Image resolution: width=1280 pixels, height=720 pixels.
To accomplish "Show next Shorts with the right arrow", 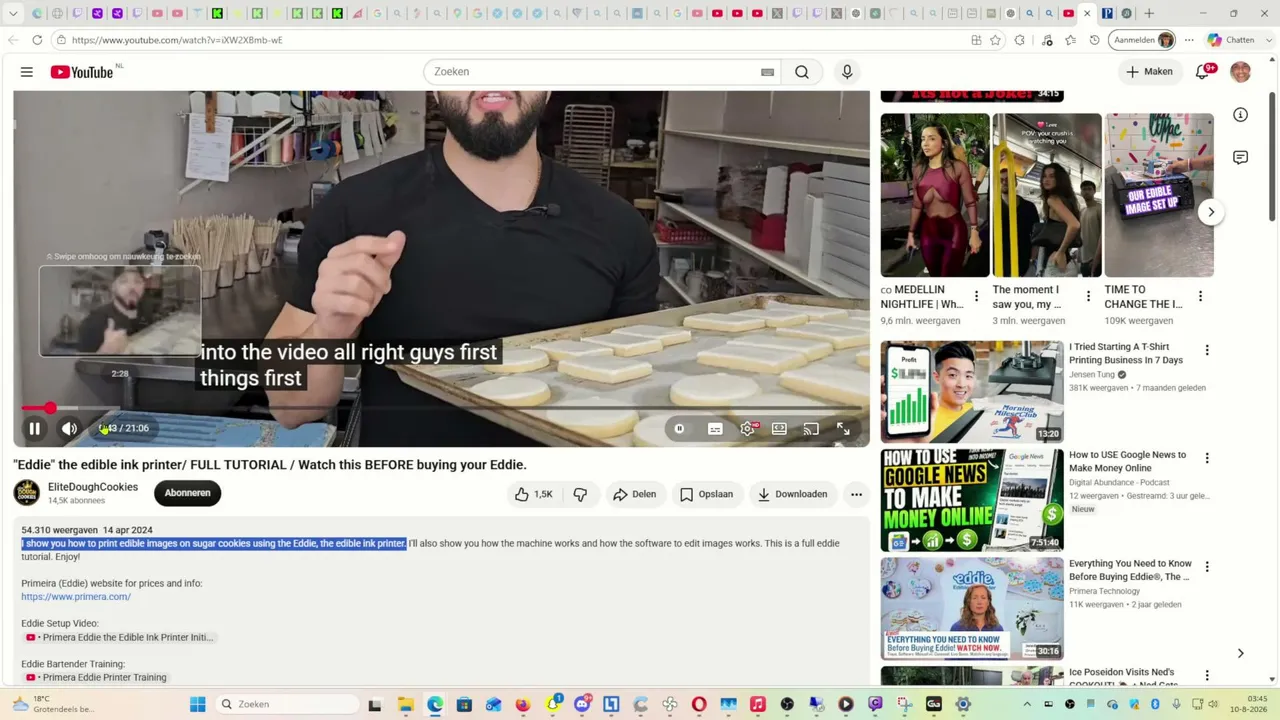I will (1211, 212).
